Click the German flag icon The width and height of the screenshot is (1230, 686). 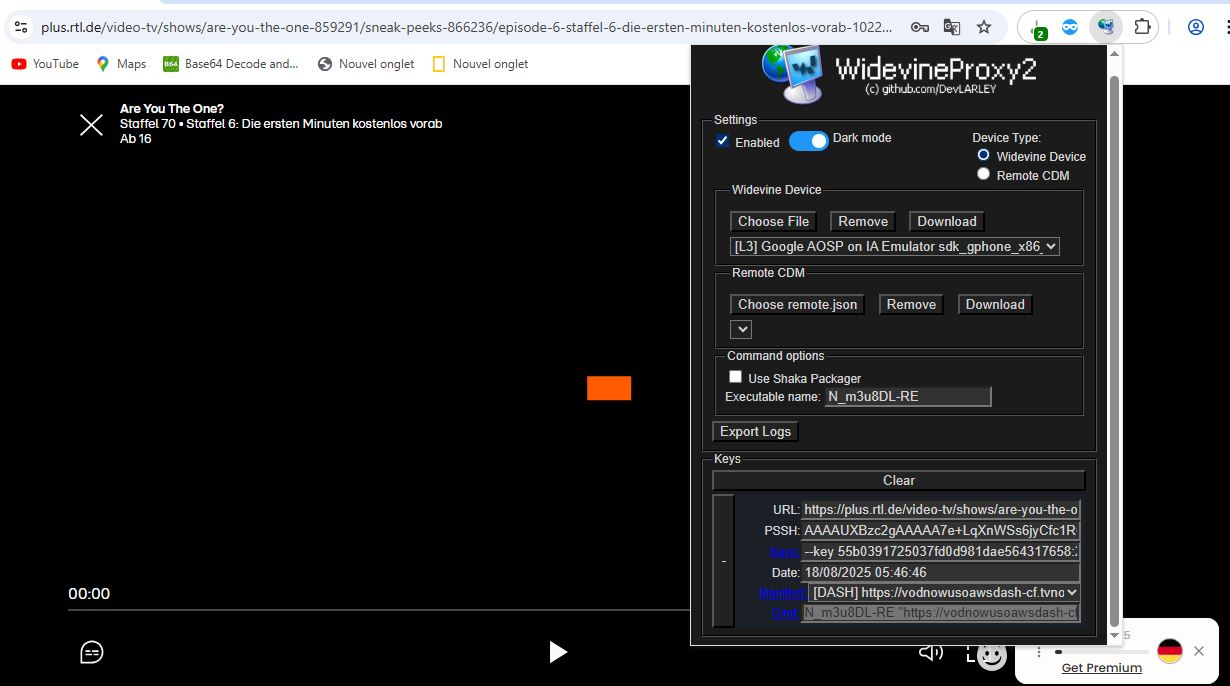[1170, 651]
